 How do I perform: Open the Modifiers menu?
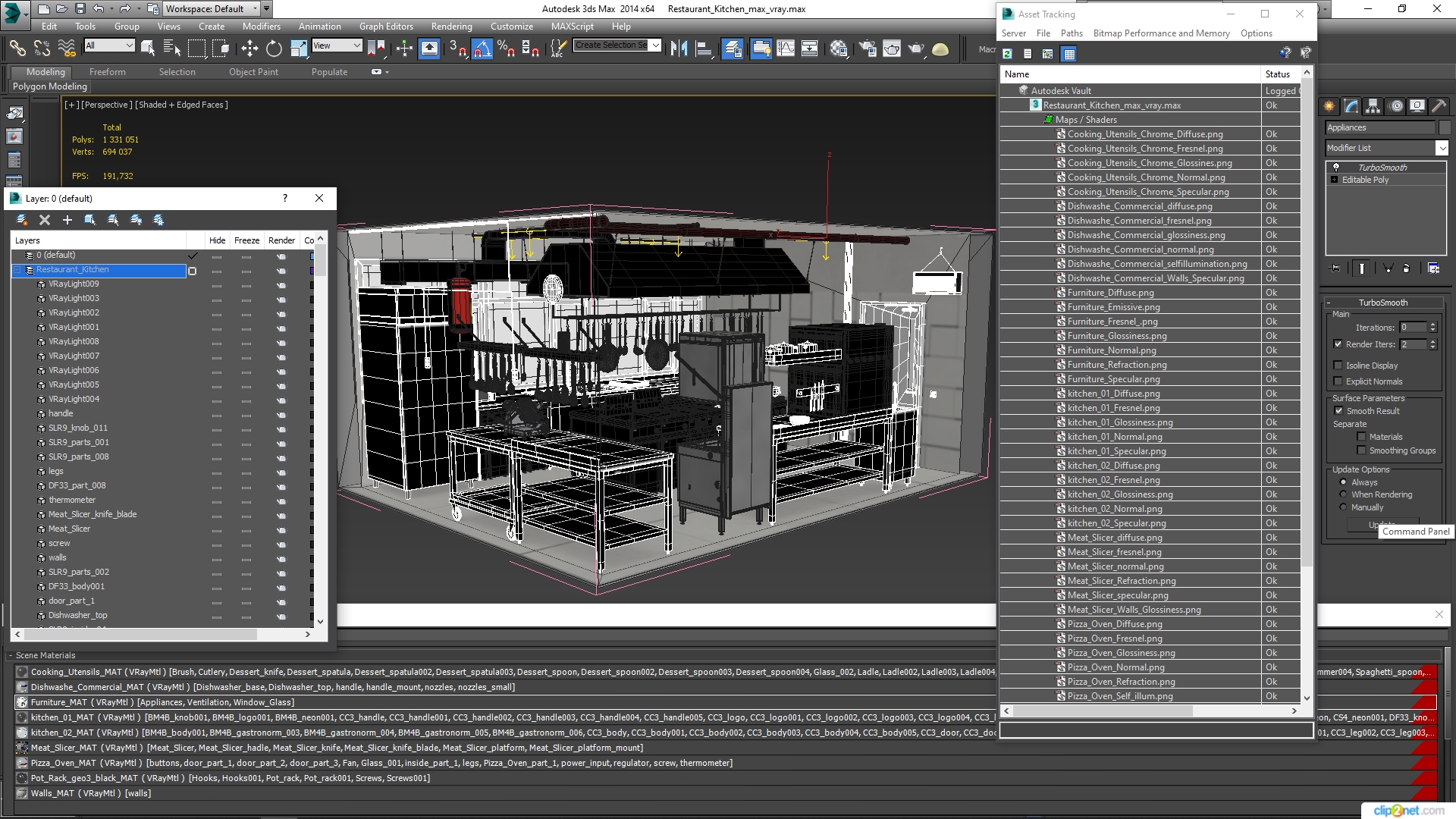(x=262, y=26)
